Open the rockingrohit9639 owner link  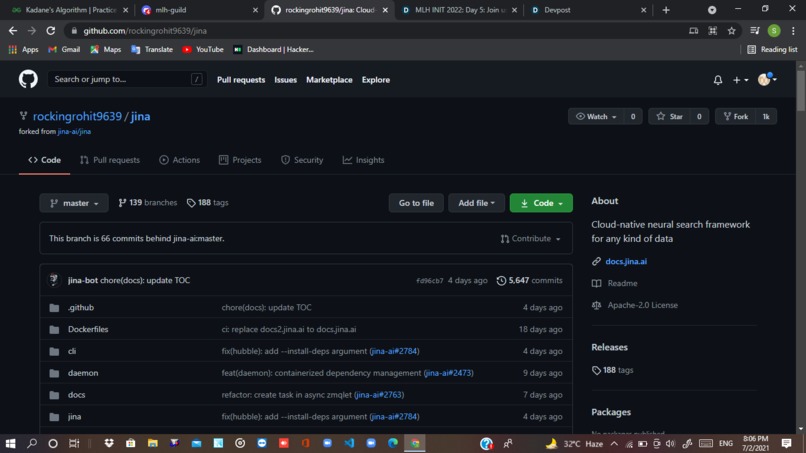[77, 116]
